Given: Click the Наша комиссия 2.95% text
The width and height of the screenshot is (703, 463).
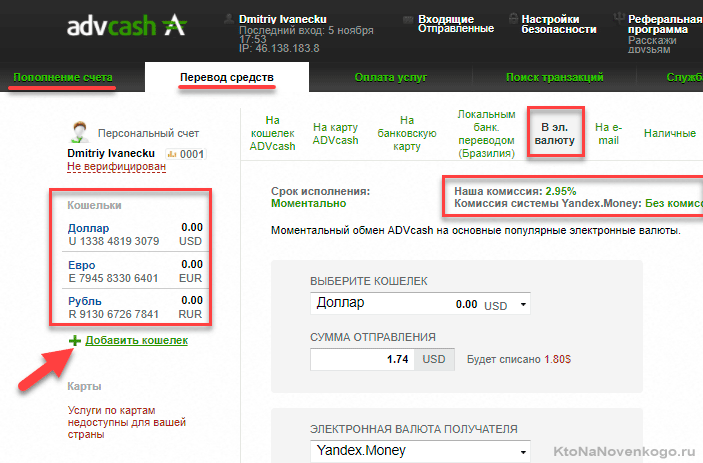Looking at the screenshot, I should click(515, 191).
